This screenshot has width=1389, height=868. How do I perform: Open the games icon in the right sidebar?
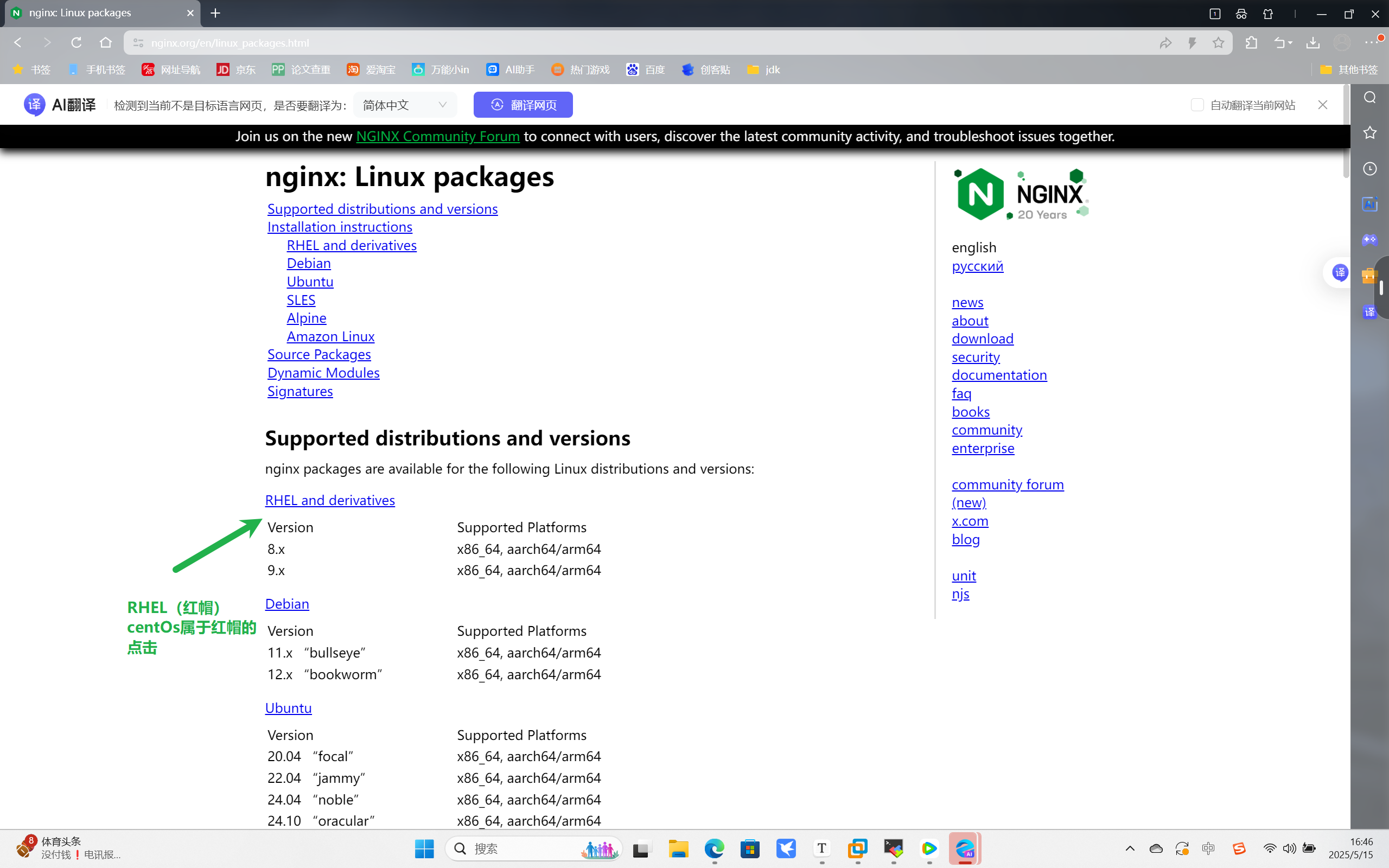click(1371, 240)
